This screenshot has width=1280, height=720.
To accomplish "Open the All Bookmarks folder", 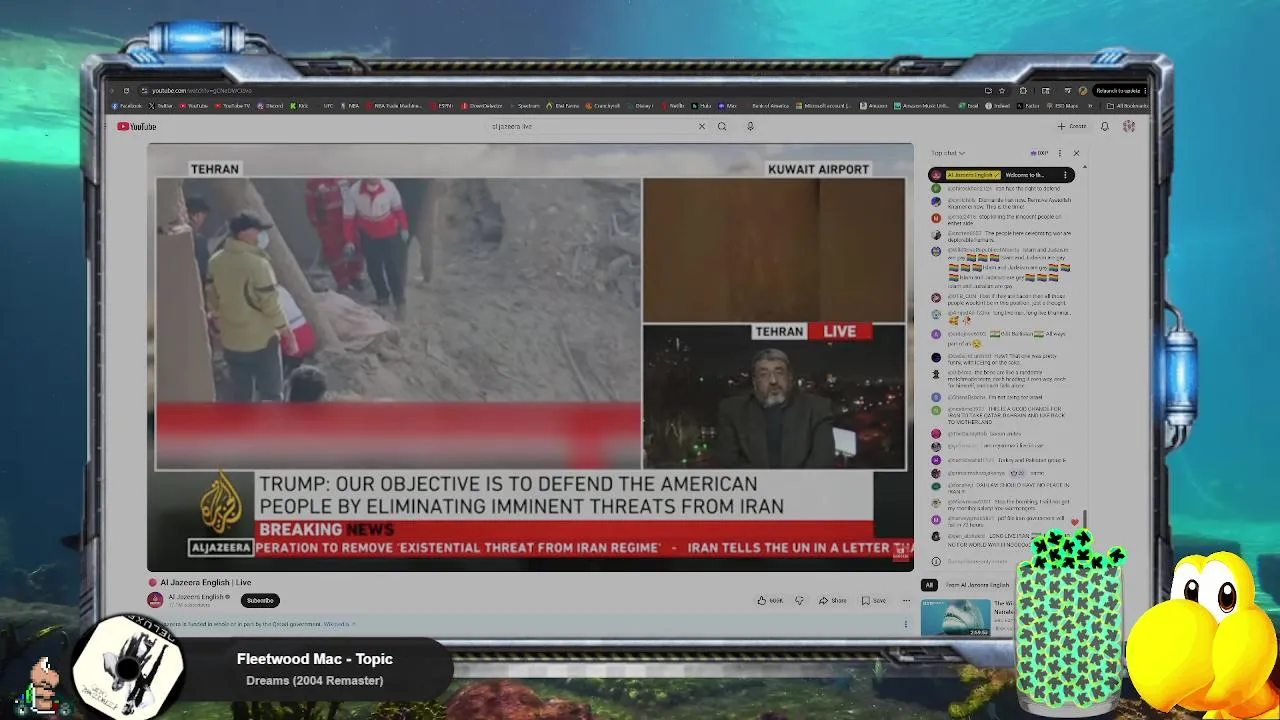I will [1127, 106].
